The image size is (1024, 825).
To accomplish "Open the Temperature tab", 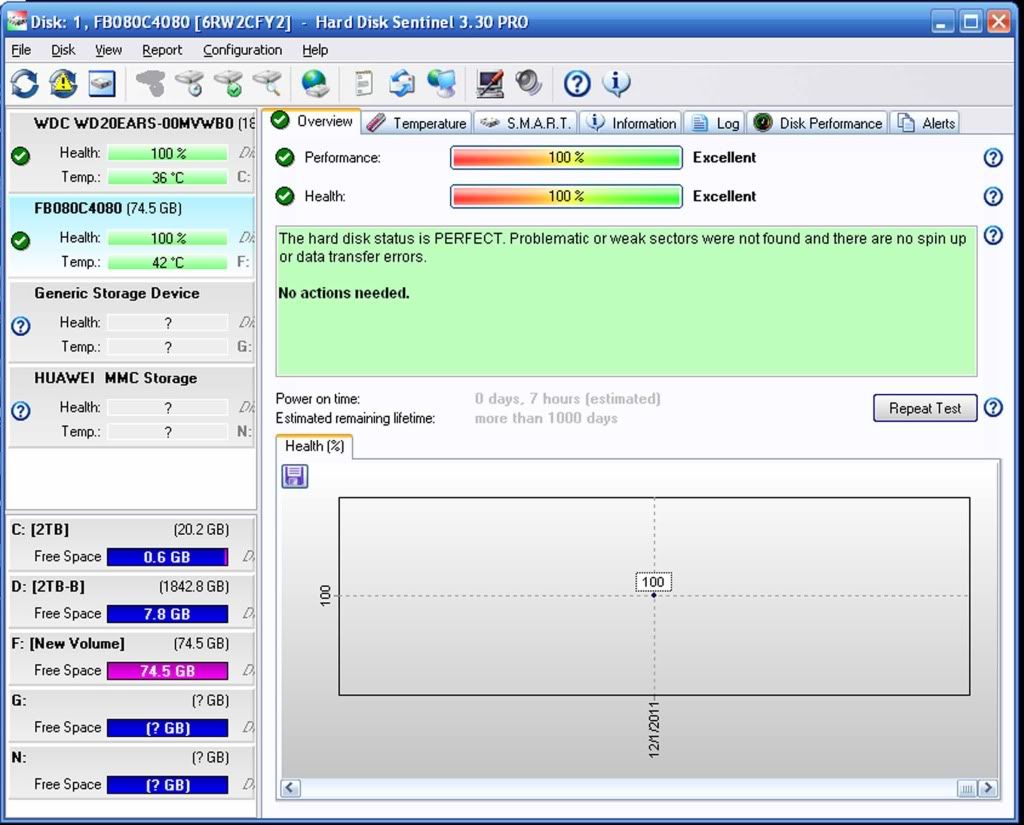I will [x=417, y=123].
